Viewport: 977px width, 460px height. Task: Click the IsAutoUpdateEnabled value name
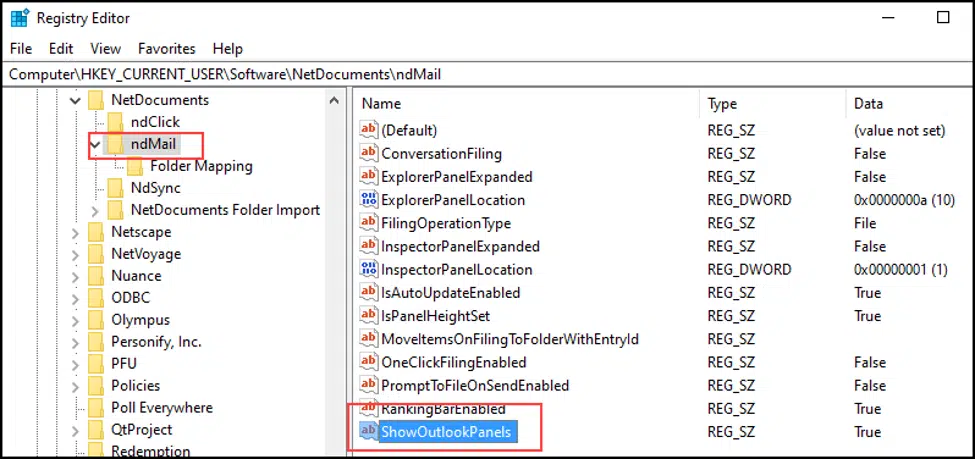450,292
